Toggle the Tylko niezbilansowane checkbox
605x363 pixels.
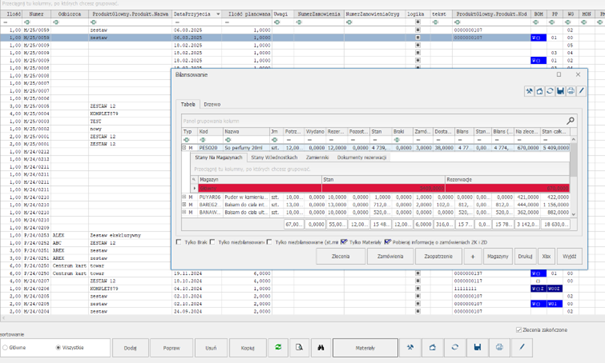(212, 242)
